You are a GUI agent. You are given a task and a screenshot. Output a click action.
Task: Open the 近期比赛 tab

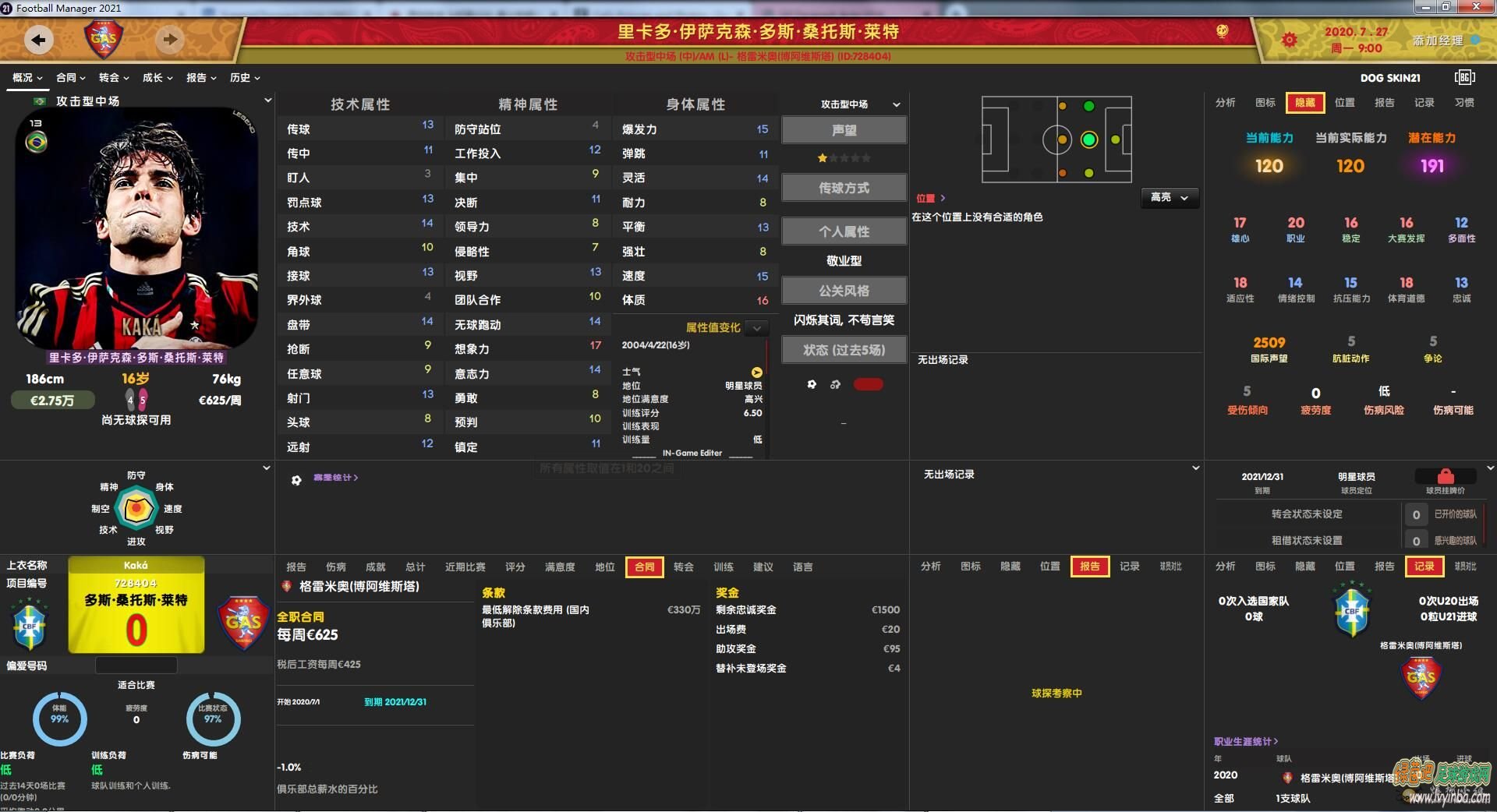tap(465, 567)
